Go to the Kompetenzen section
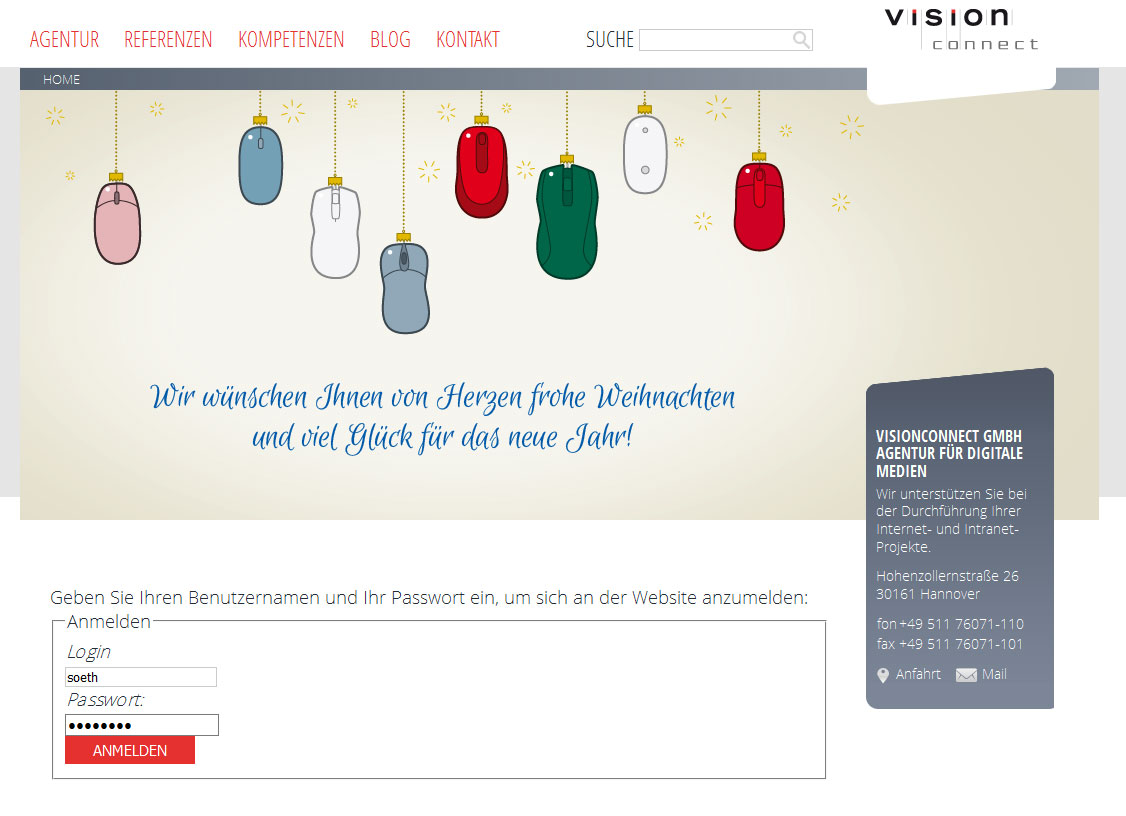This screenshot has width=1126, height=816. click(291, 40)
